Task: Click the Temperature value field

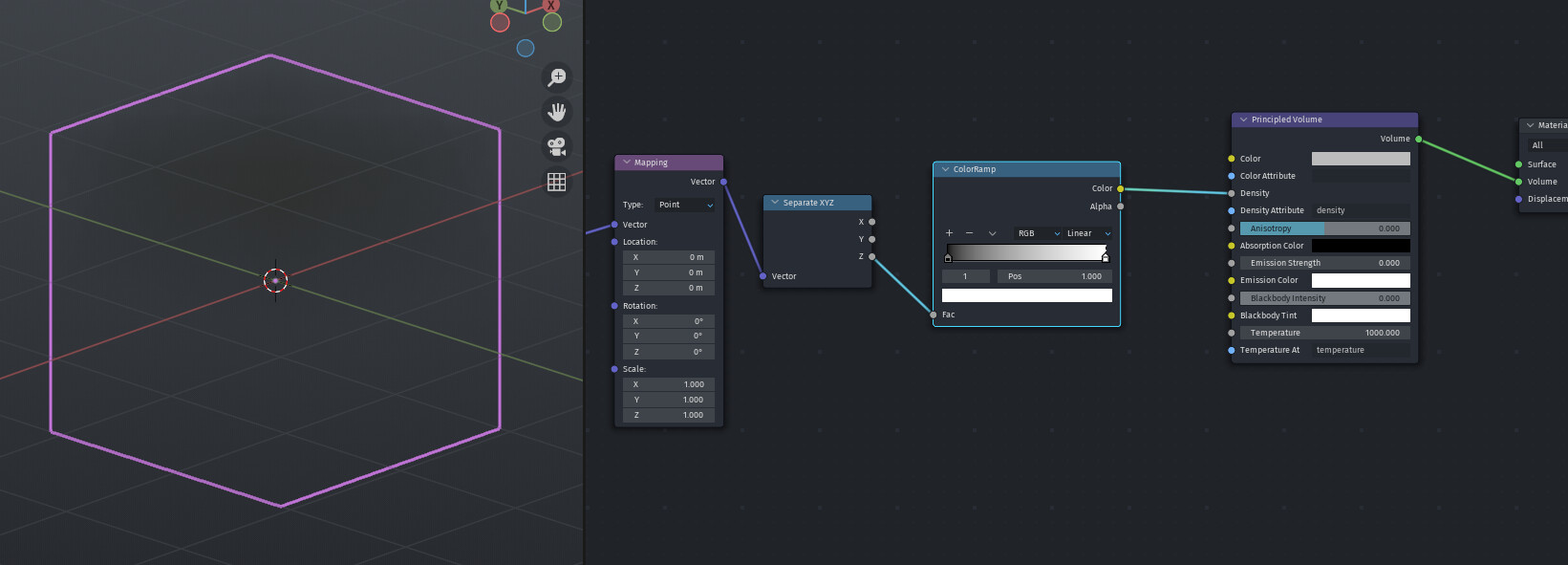Action: point(1324,333)
